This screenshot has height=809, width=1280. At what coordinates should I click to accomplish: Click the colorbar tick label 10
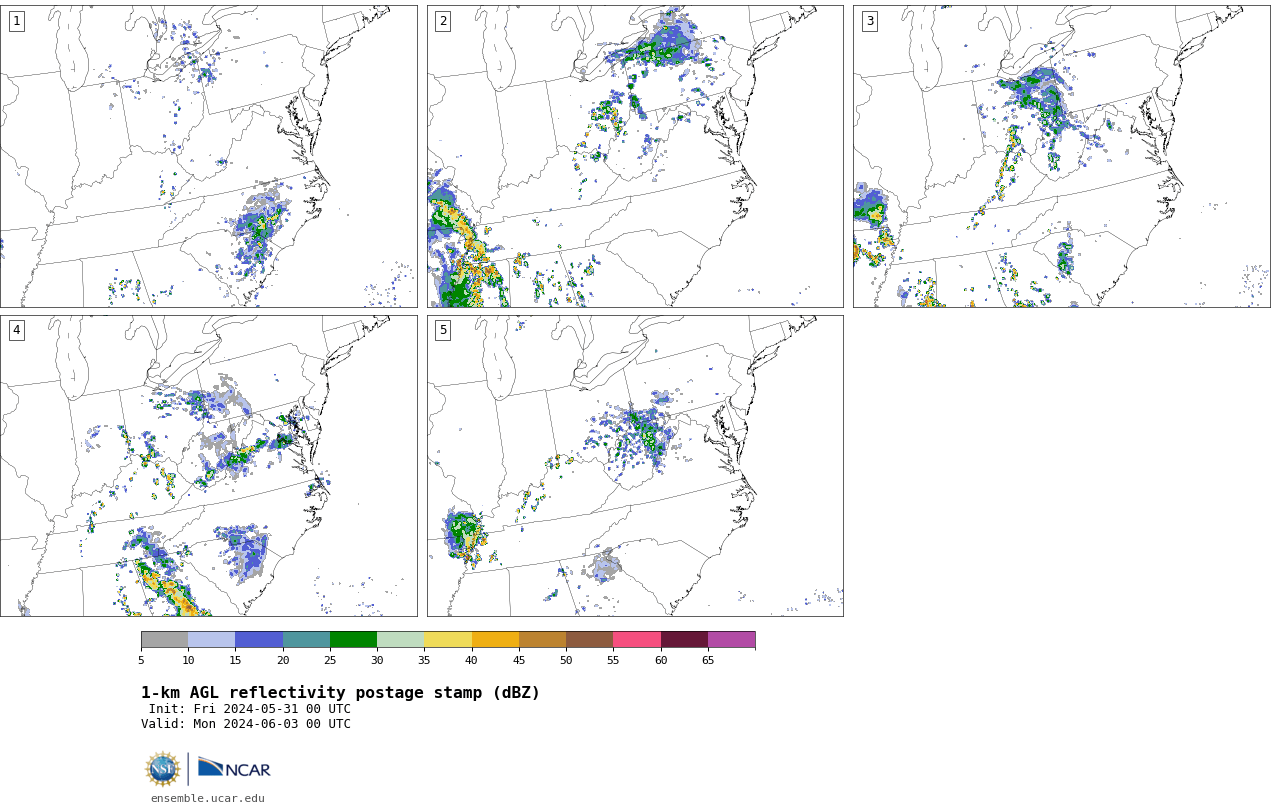(x=188, y=660)
